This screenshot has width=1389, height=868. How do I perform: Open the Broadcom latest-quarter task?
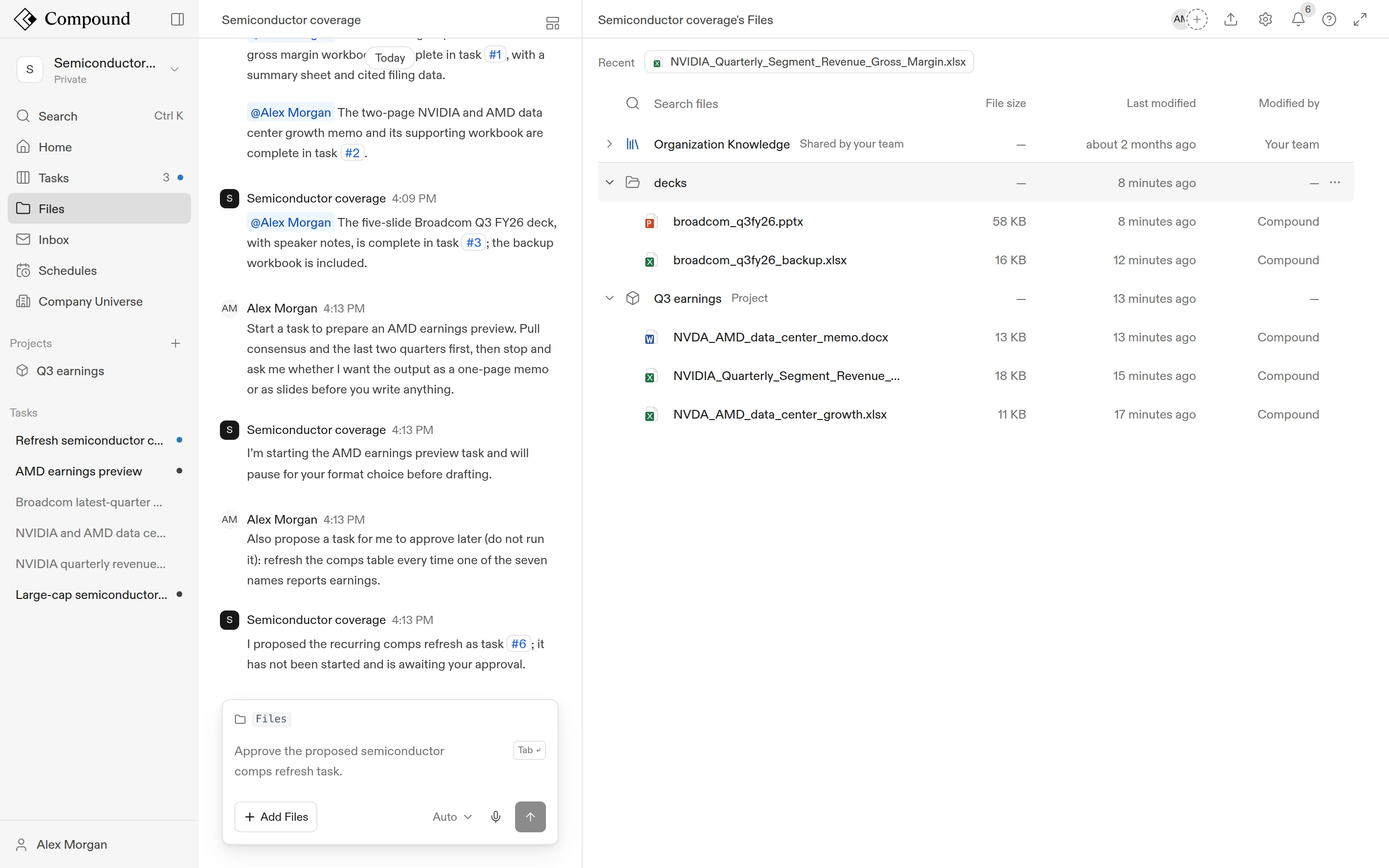click(99, 502)
